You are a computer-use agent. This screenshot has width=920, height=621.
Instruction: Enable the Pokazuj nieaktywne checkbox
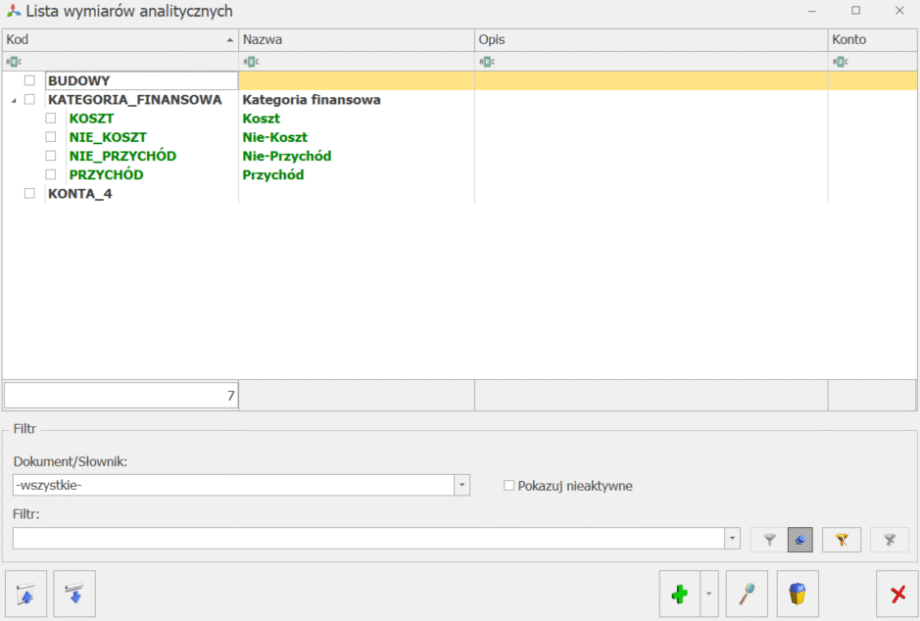(x=509, y=486)
